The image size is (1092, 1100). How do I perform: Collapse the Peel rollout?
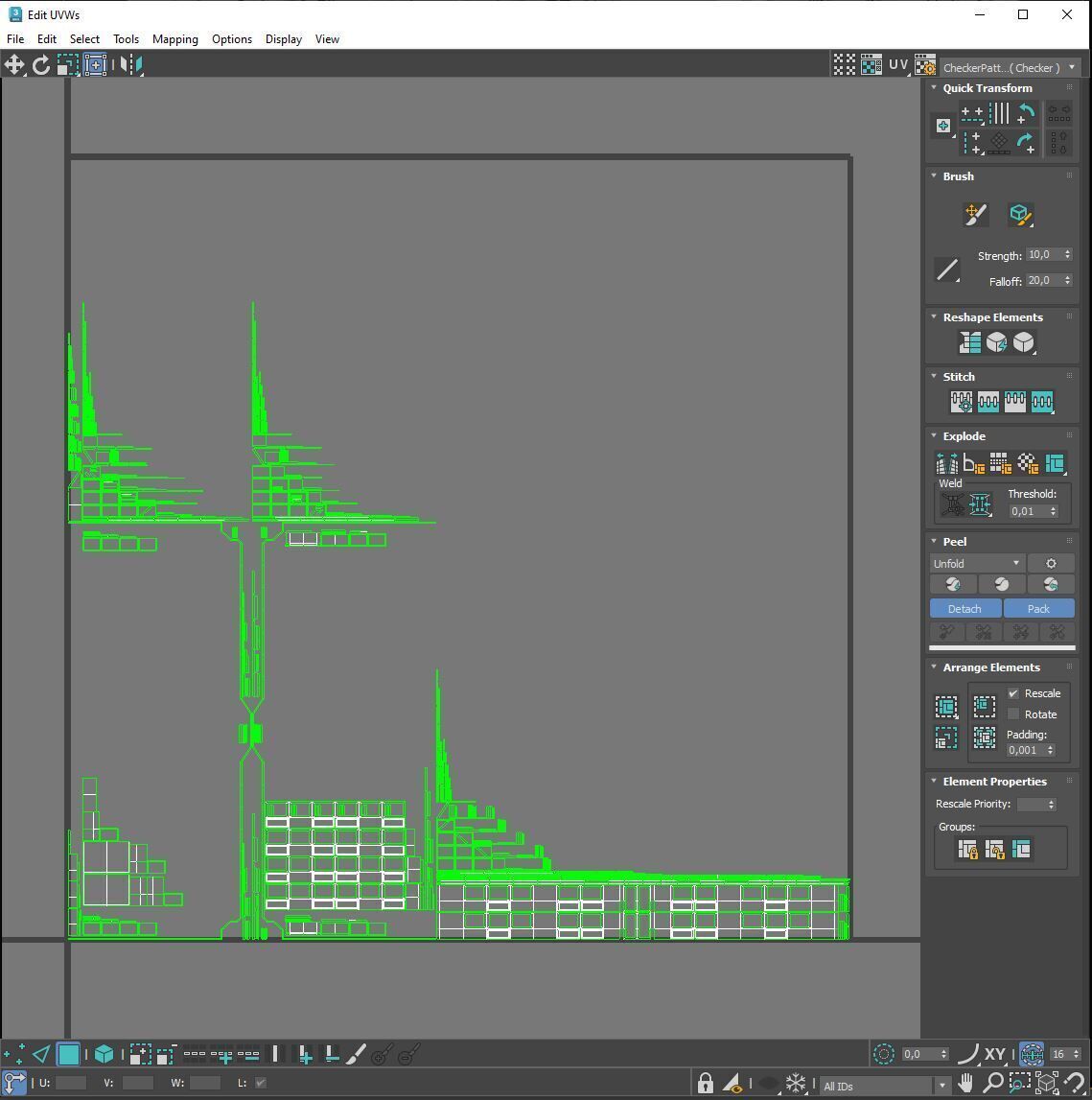[934, 542]
